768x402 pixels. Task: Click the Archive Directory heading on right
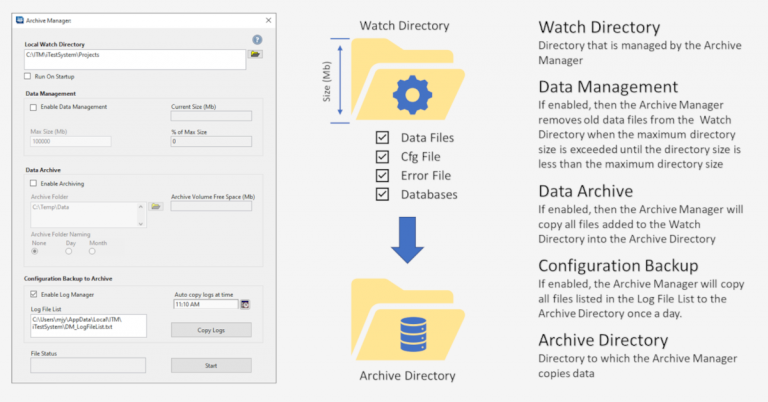pyautogui.click(x=603, y=340)
